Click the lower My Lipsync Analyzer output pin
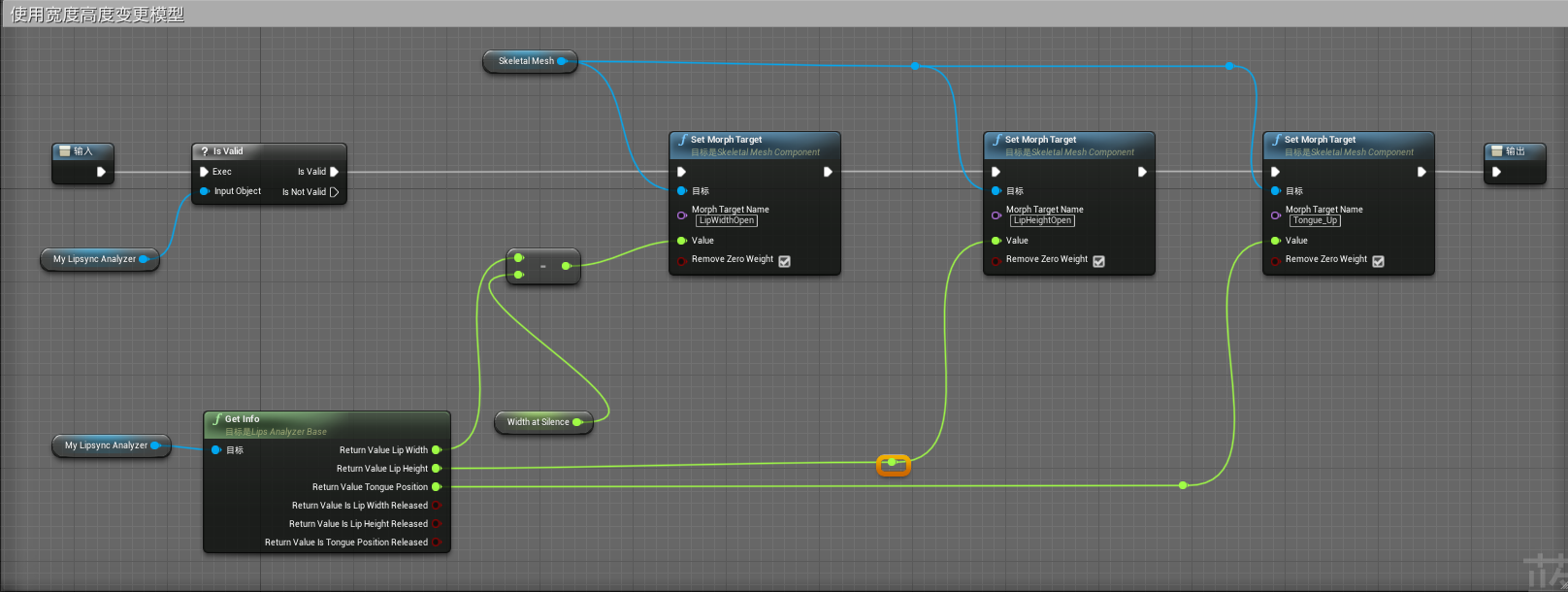Screen dimensions: 1568x592 (155, 445)
